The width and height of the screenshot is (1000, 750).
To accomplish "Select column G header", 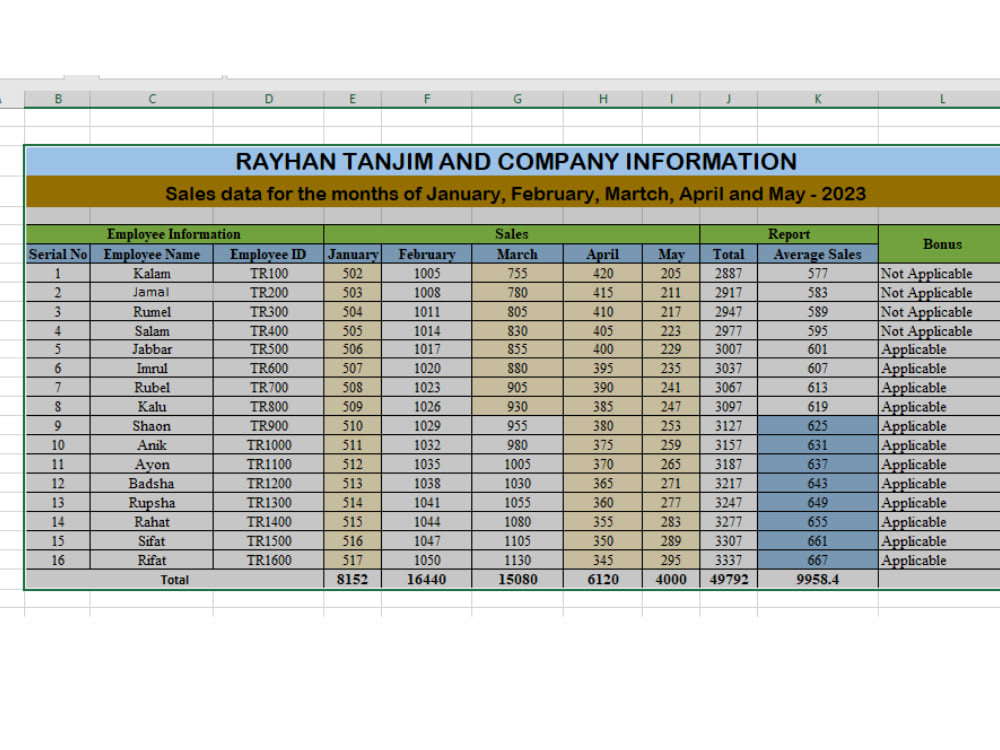I will click(517, 99).
